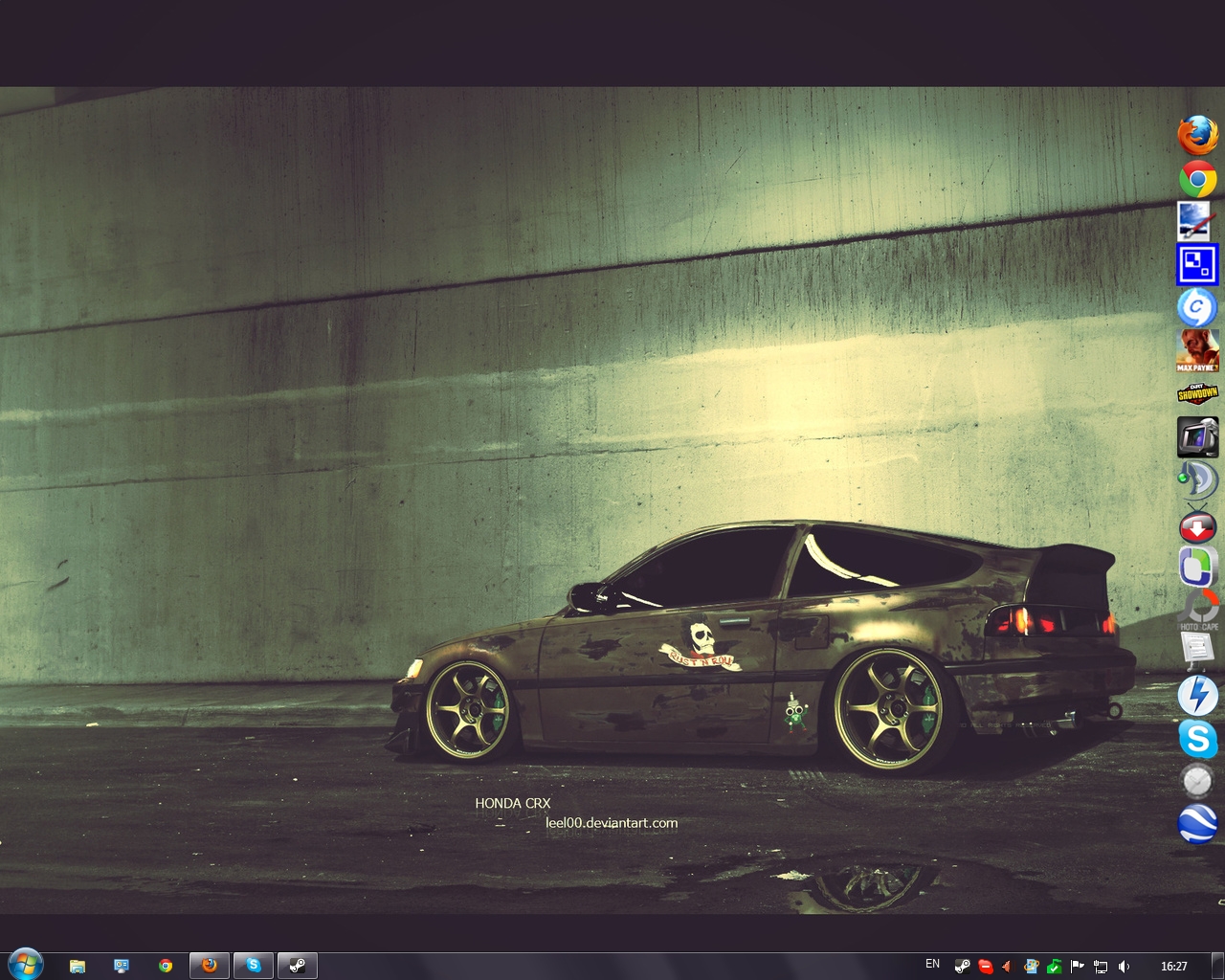Launch Google Earth from the dock

[x=1197, y=825]
